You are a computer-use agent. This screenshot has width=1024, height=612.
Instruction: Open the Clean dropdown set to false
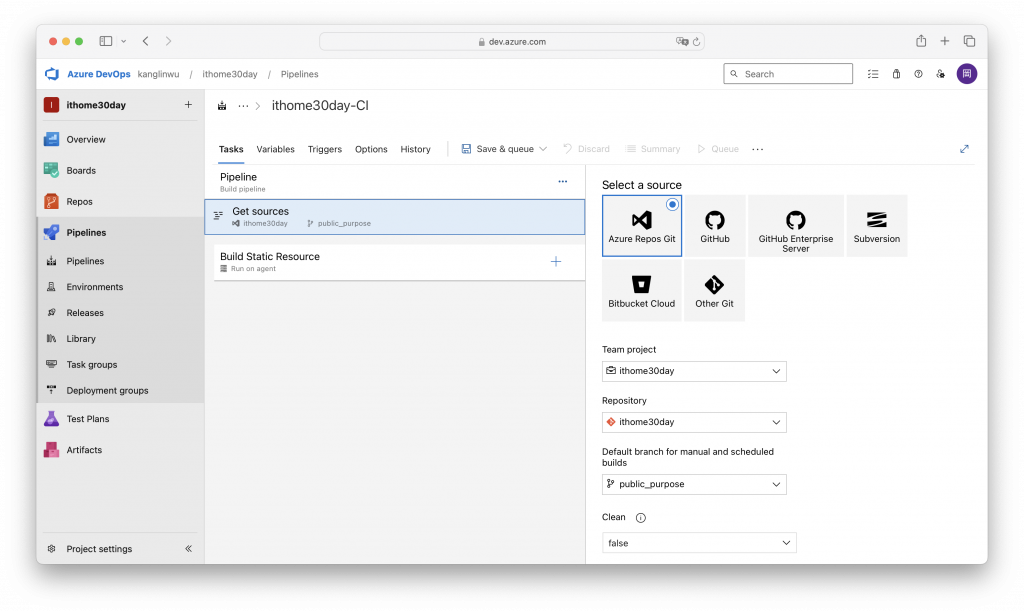(x=699, y=543)
